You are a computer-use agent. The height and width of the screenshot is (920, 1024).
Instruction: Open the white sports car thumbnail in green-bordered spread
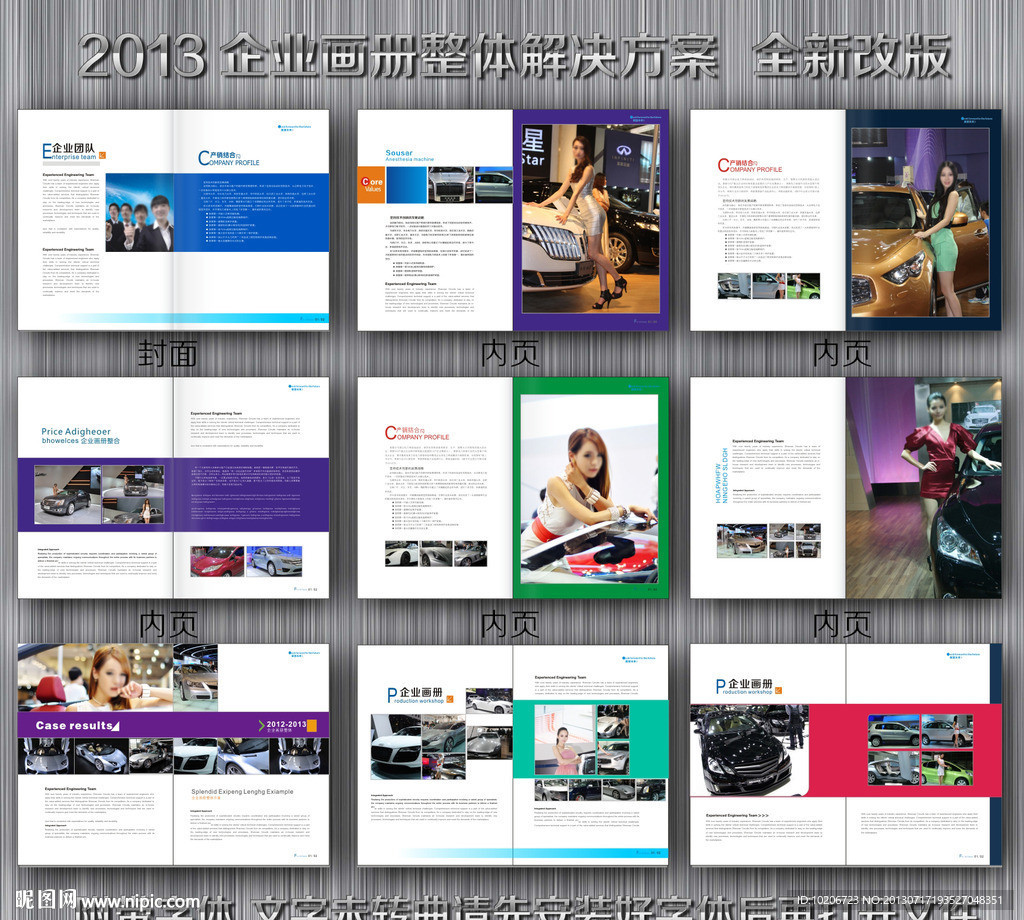(402, 554)
